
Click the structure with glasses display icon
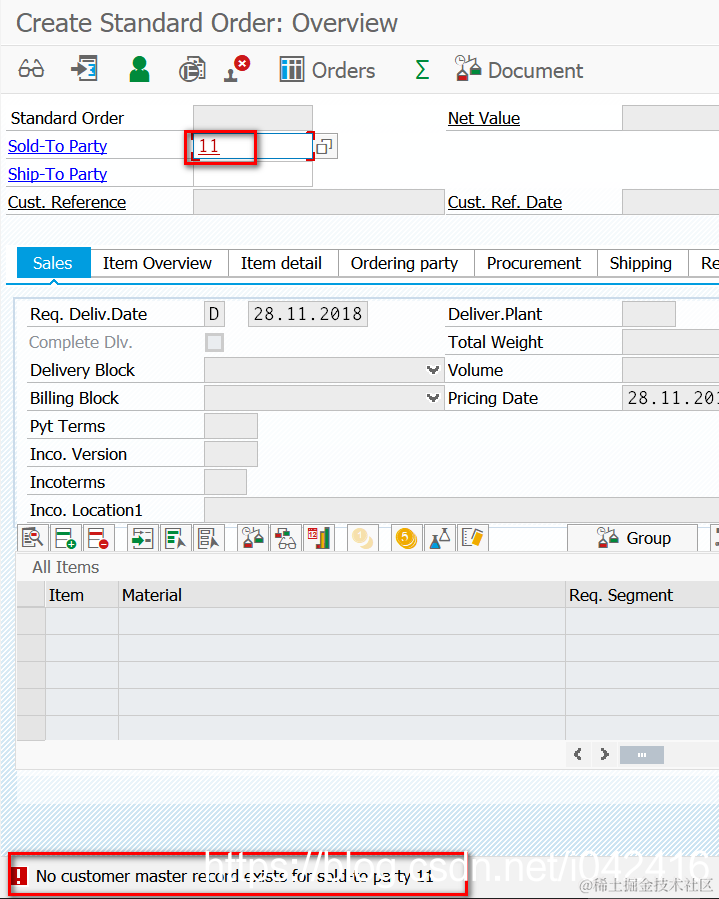coord(286,538)
